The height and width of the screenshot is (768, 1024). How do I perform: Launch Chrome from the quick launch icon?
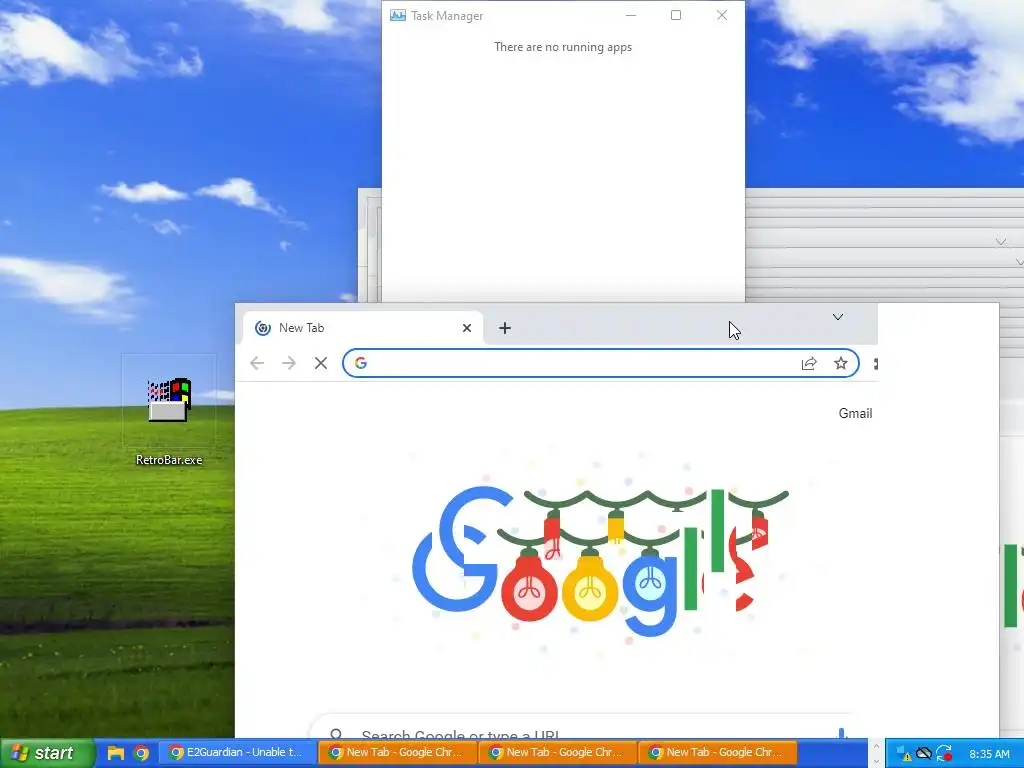[x=141, y=753]
